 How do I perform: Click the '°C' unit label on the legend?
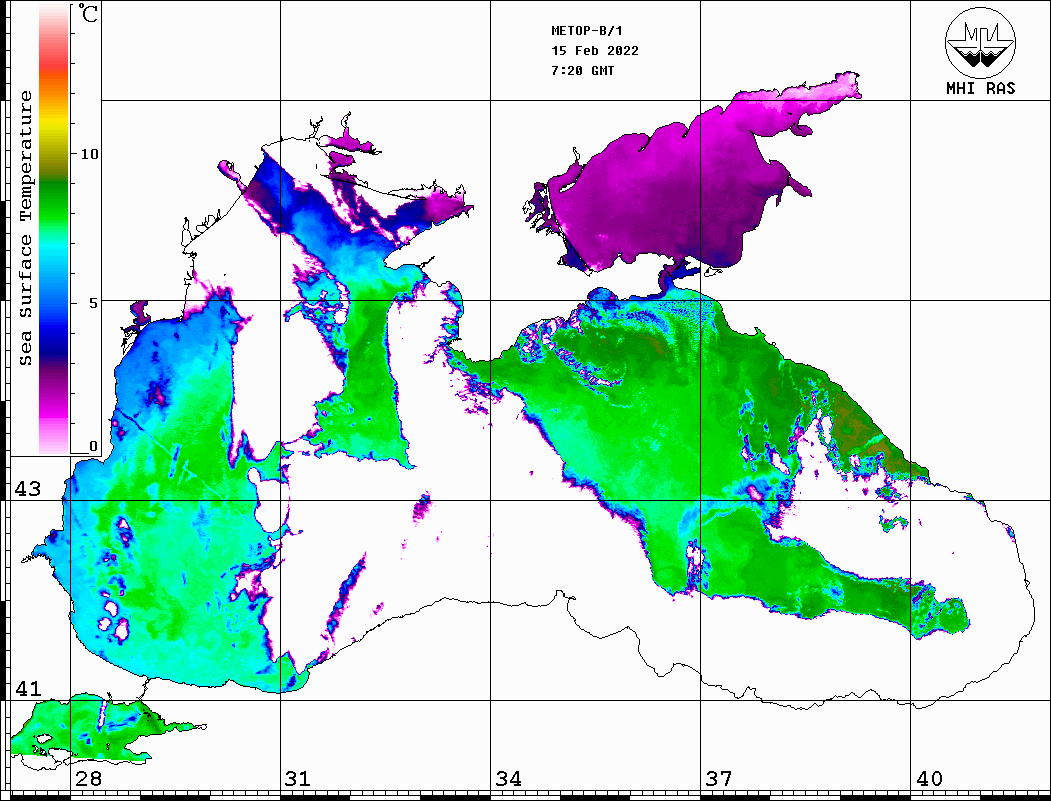click(x=88, y=13)
